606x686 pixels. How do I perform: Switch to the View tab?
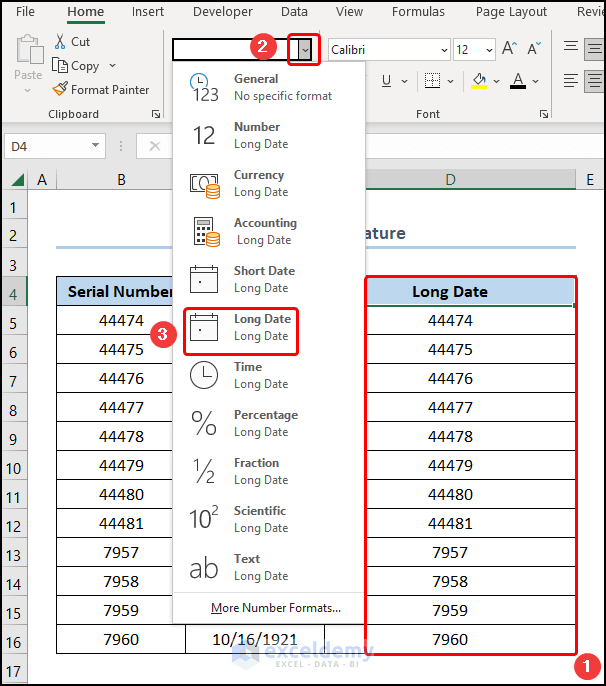(349, 12)
